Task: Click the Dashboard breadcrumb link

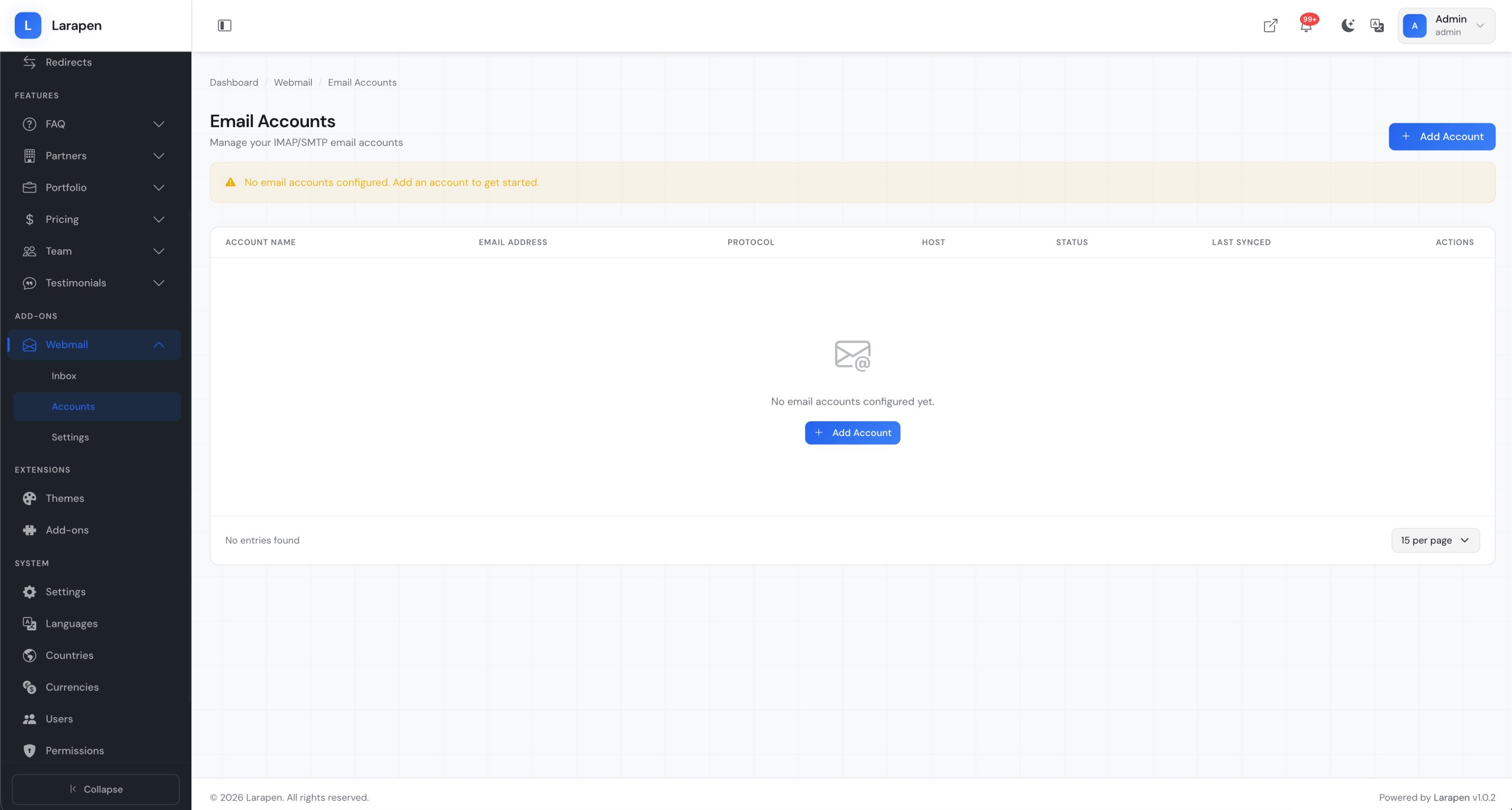Action: pyautogui.click(x=234, y=83)
